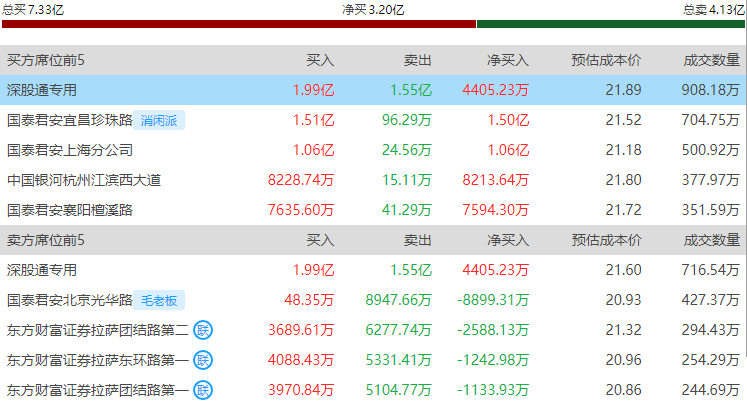Select the green total-sell progress bar

(611, 24)
